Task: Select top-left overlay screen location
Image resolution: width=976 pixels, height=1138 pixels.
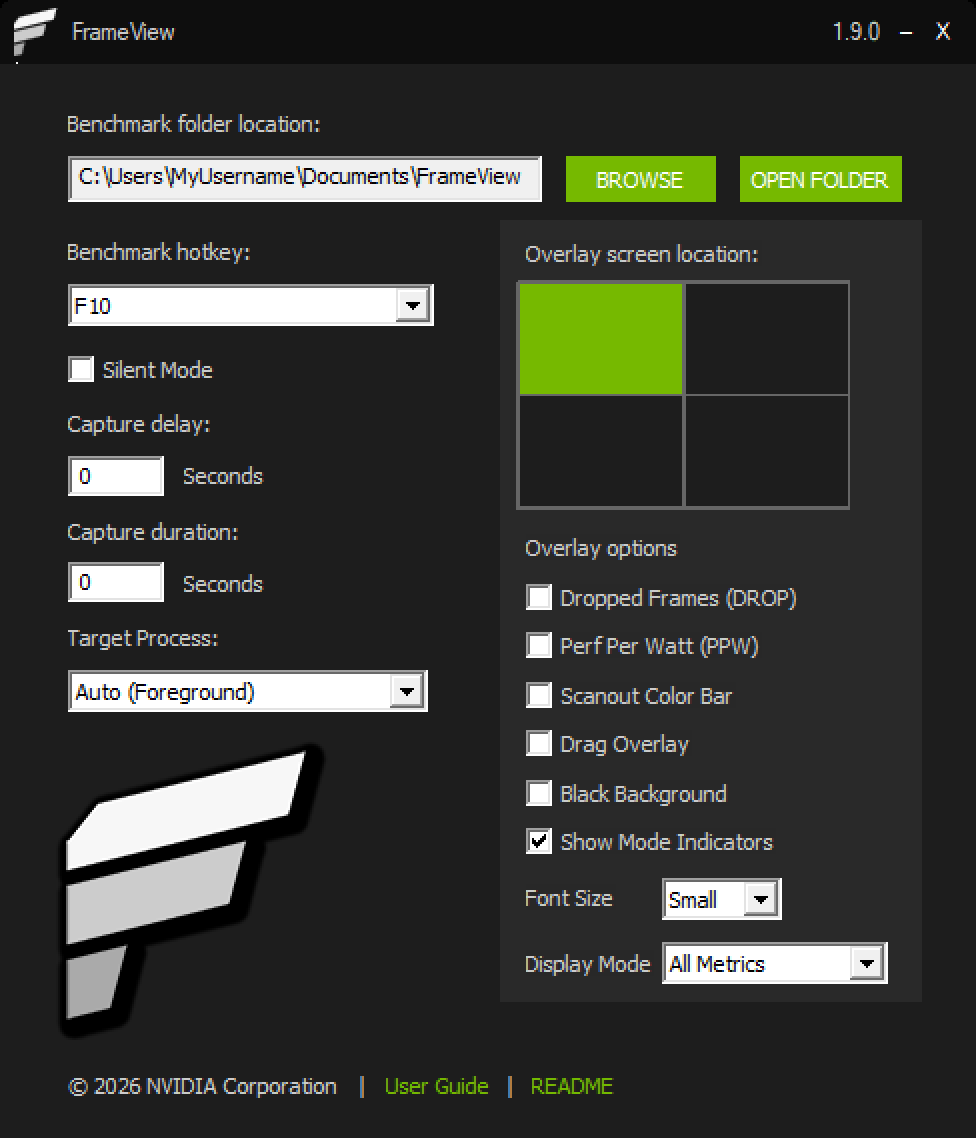Action: coord(601,339)
